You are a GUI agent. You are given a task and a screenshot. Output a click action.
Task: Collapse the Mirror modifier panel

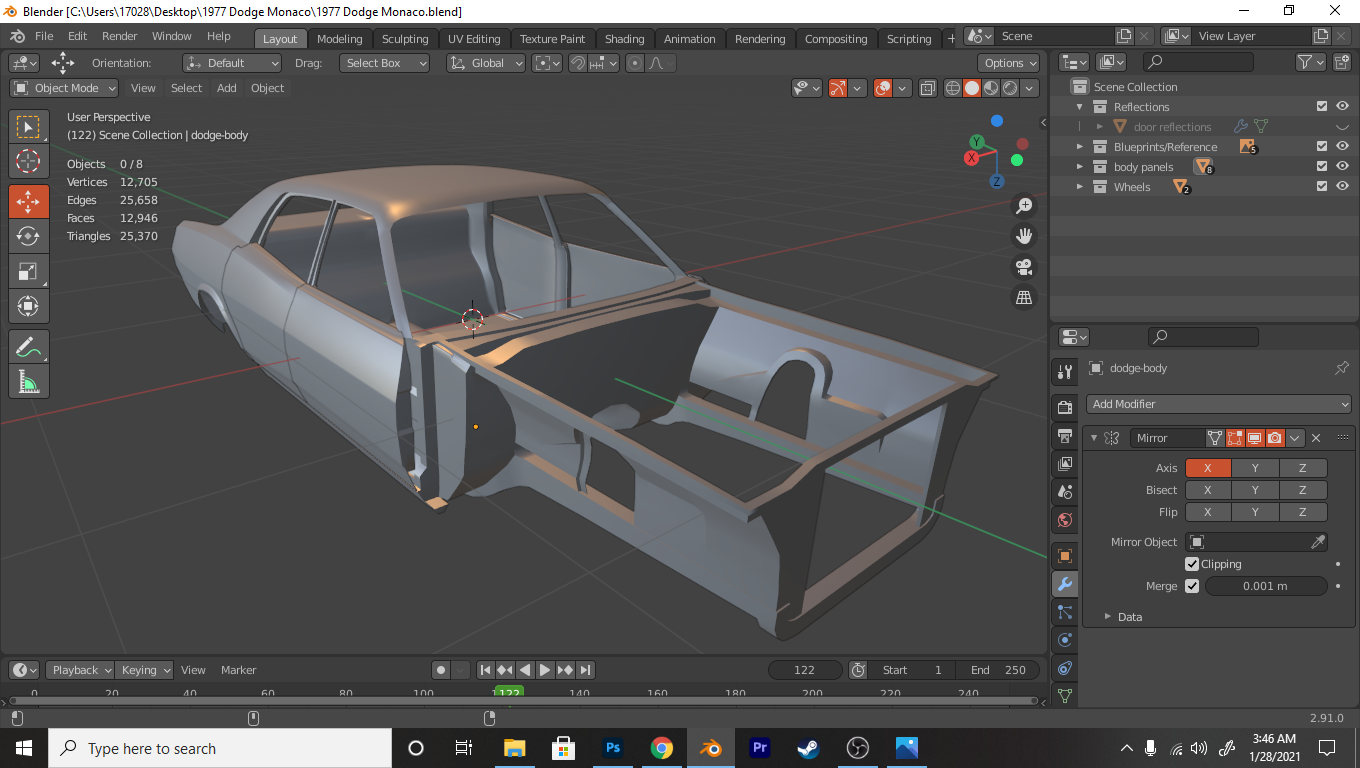[1094, 438]
